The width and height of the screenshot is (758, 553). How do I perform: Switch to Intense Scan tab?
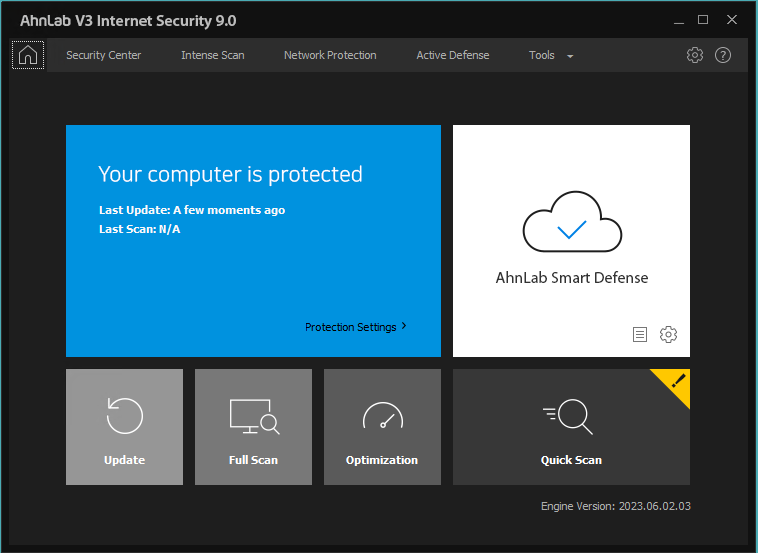coord(212,55)
